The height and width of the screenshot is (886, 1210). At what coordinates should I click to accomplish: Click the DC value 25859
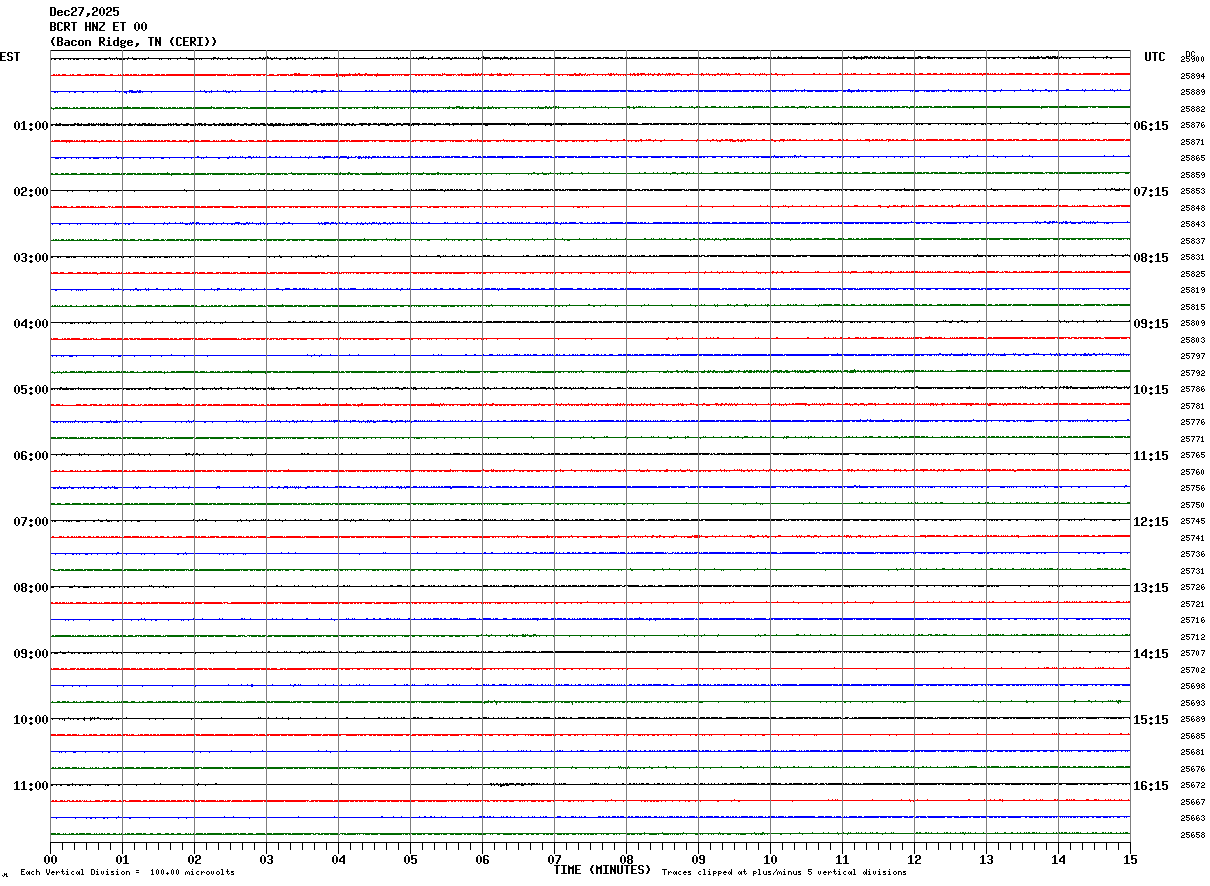(1192, 175)
